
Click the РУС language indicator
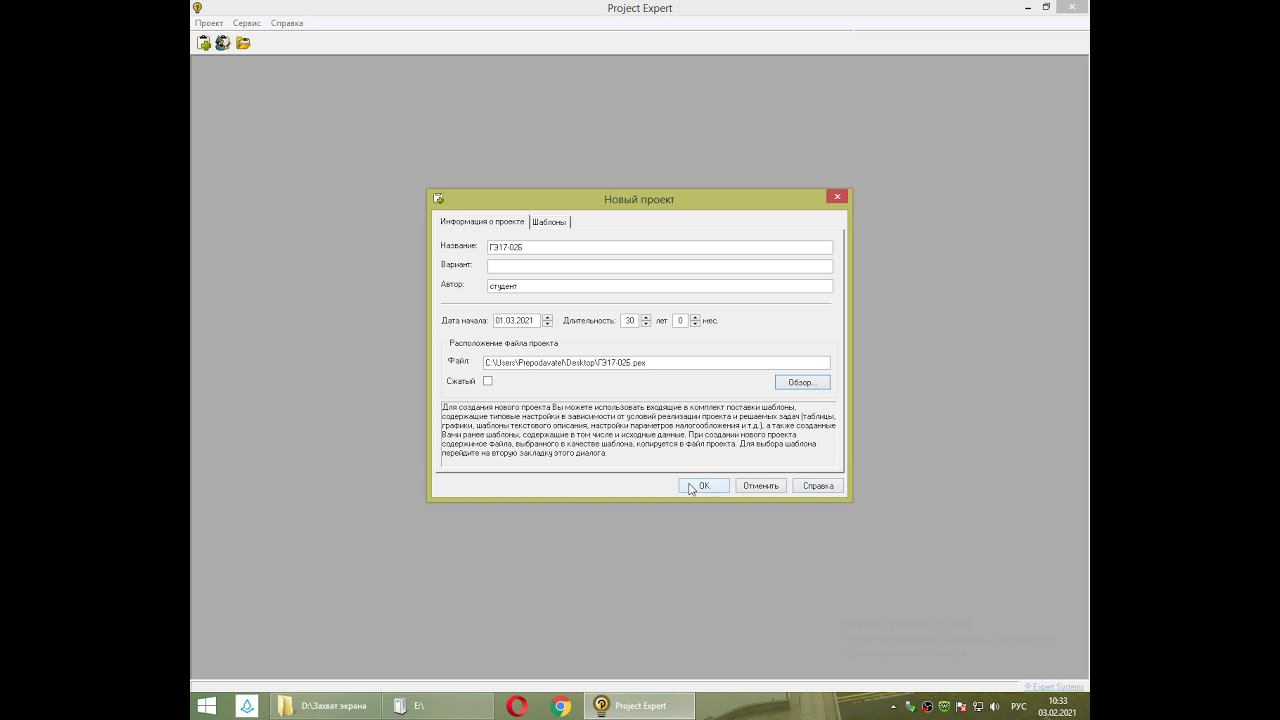tap(1019, 706)
